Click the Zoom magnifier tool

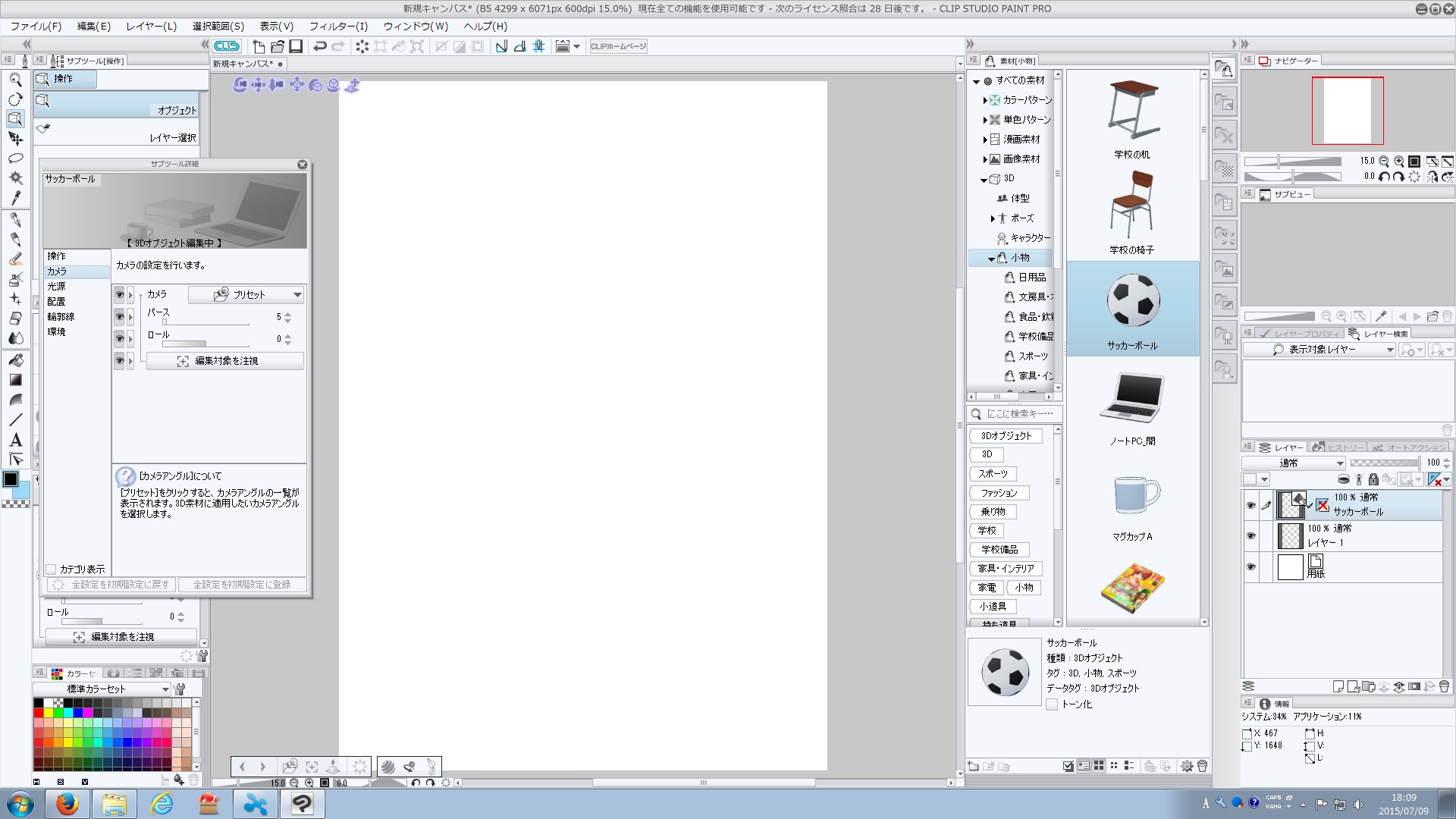click(x=15, y=80)
